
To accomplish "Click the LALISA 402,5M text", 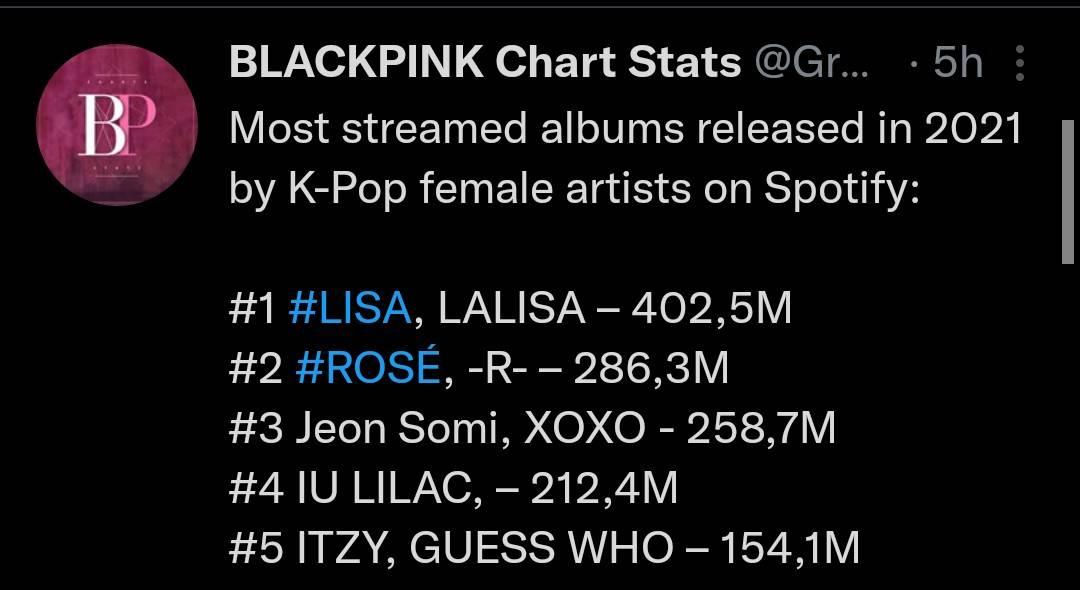I will [615, 308].
